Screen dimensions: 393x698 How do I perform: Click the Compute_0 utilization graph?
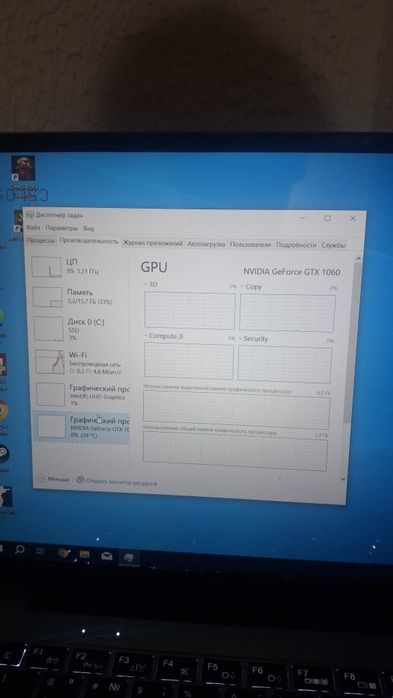coord(189,361)
